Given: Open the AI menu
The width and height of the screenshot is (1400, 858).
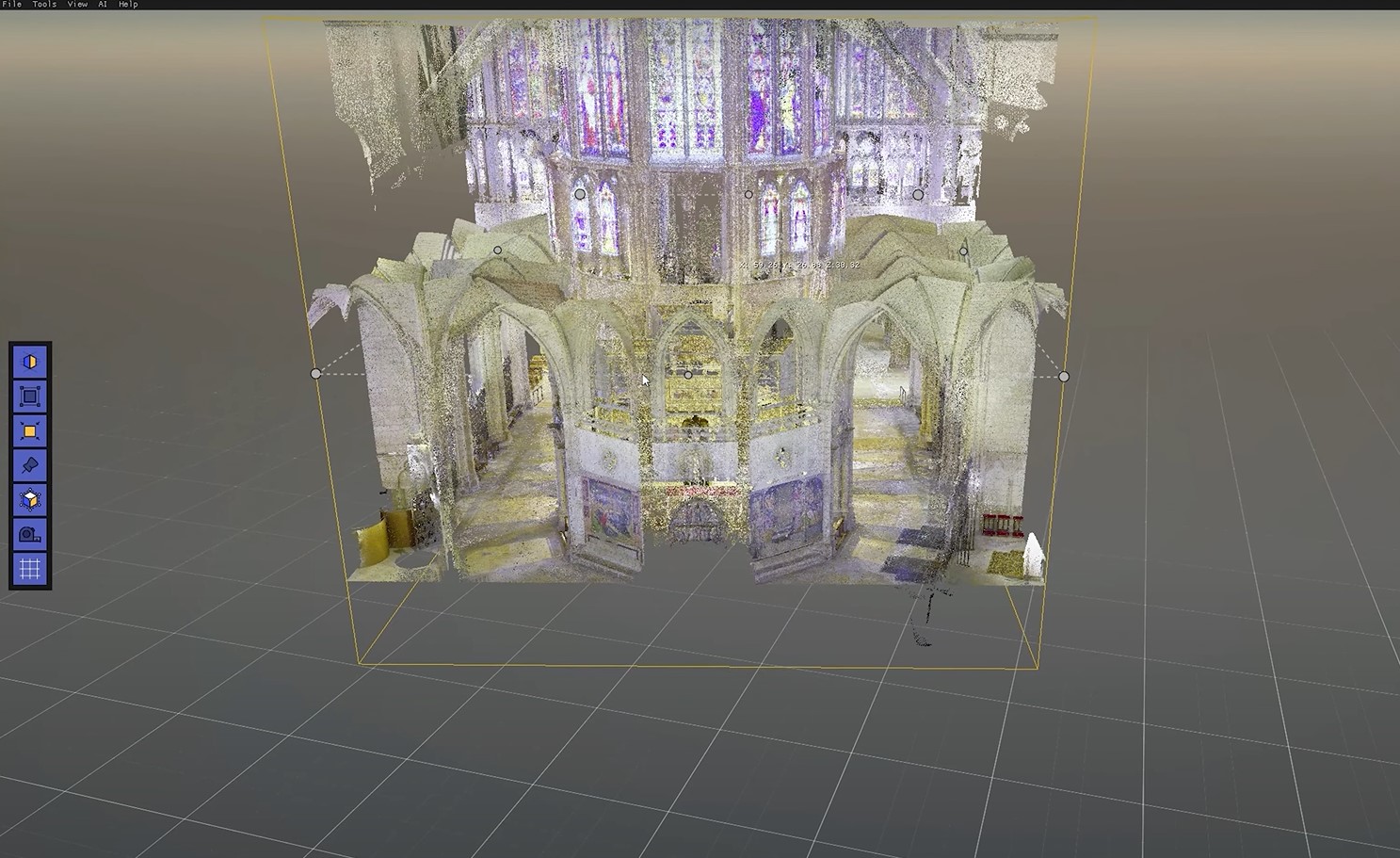Looking at the screenshot, I should (103, 5).
